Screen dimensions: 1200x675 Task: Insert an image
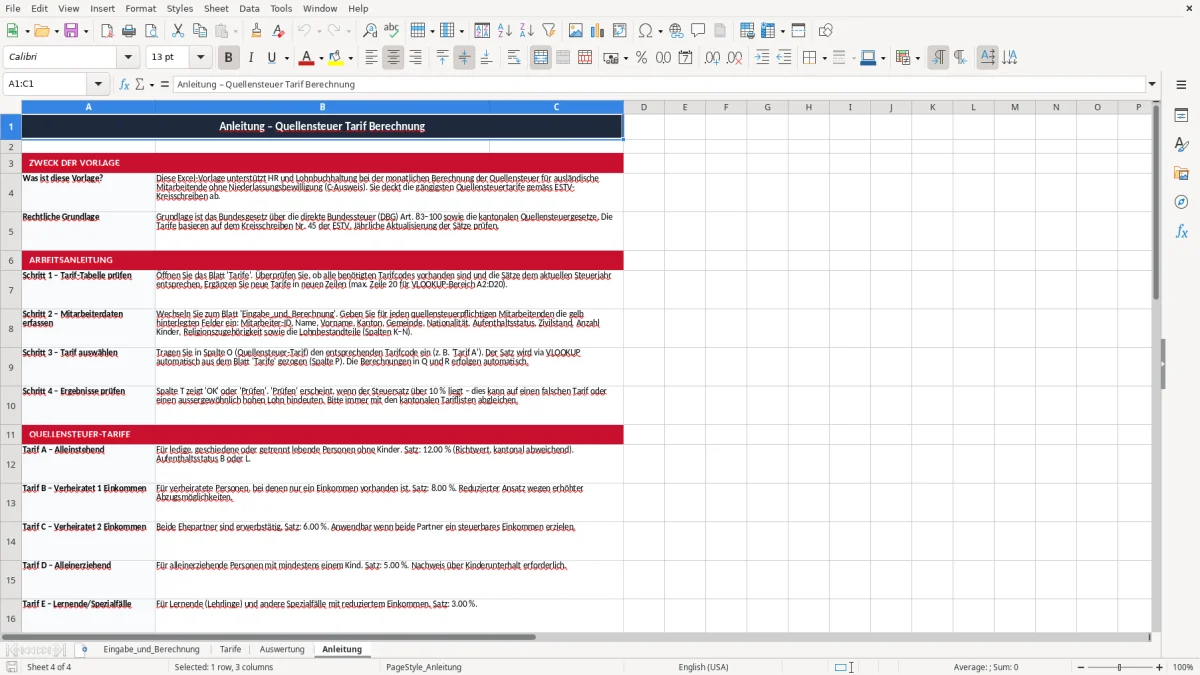(x=576, y=31)
